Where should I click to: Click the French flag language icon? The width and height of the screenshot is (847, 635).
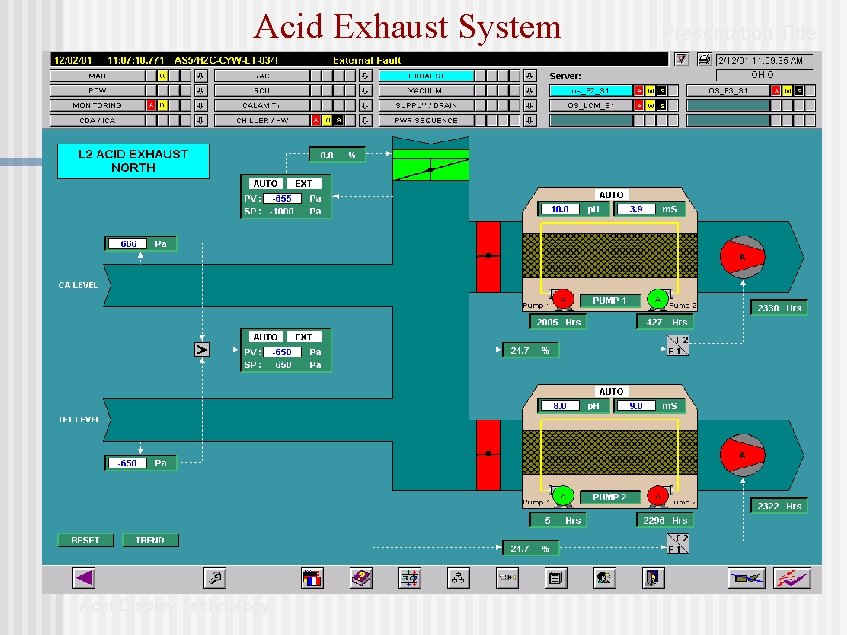click(x=312, y=578)
